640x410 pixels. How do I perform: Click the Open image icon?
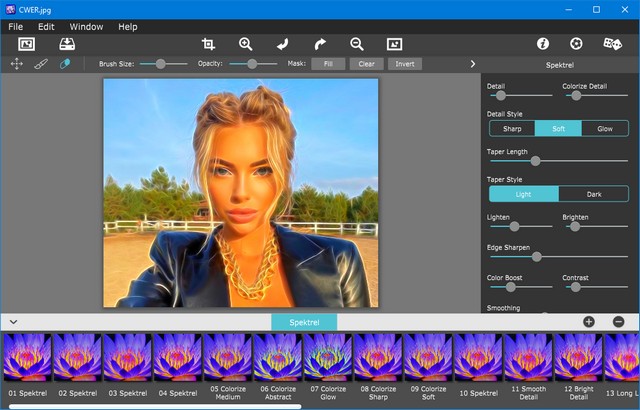pyautogui.click(x=26, y=44)
